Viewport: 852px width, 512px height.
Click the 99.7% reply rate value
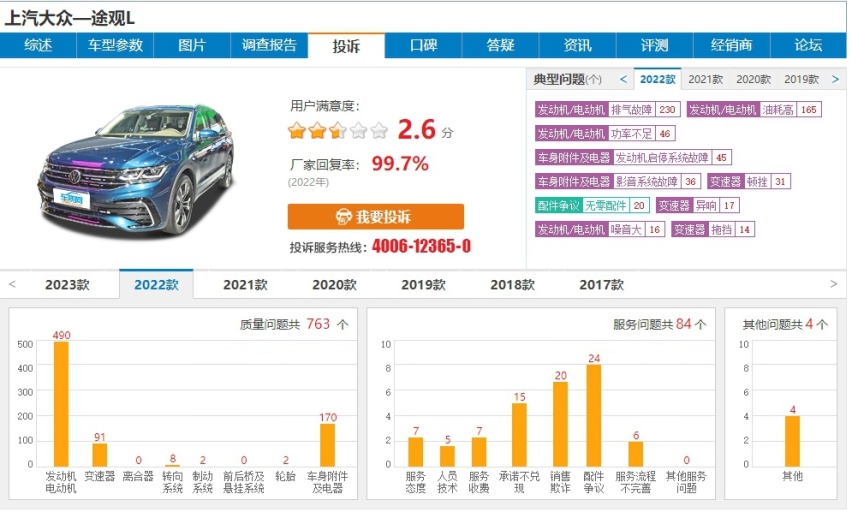click(x=400, y=164)
